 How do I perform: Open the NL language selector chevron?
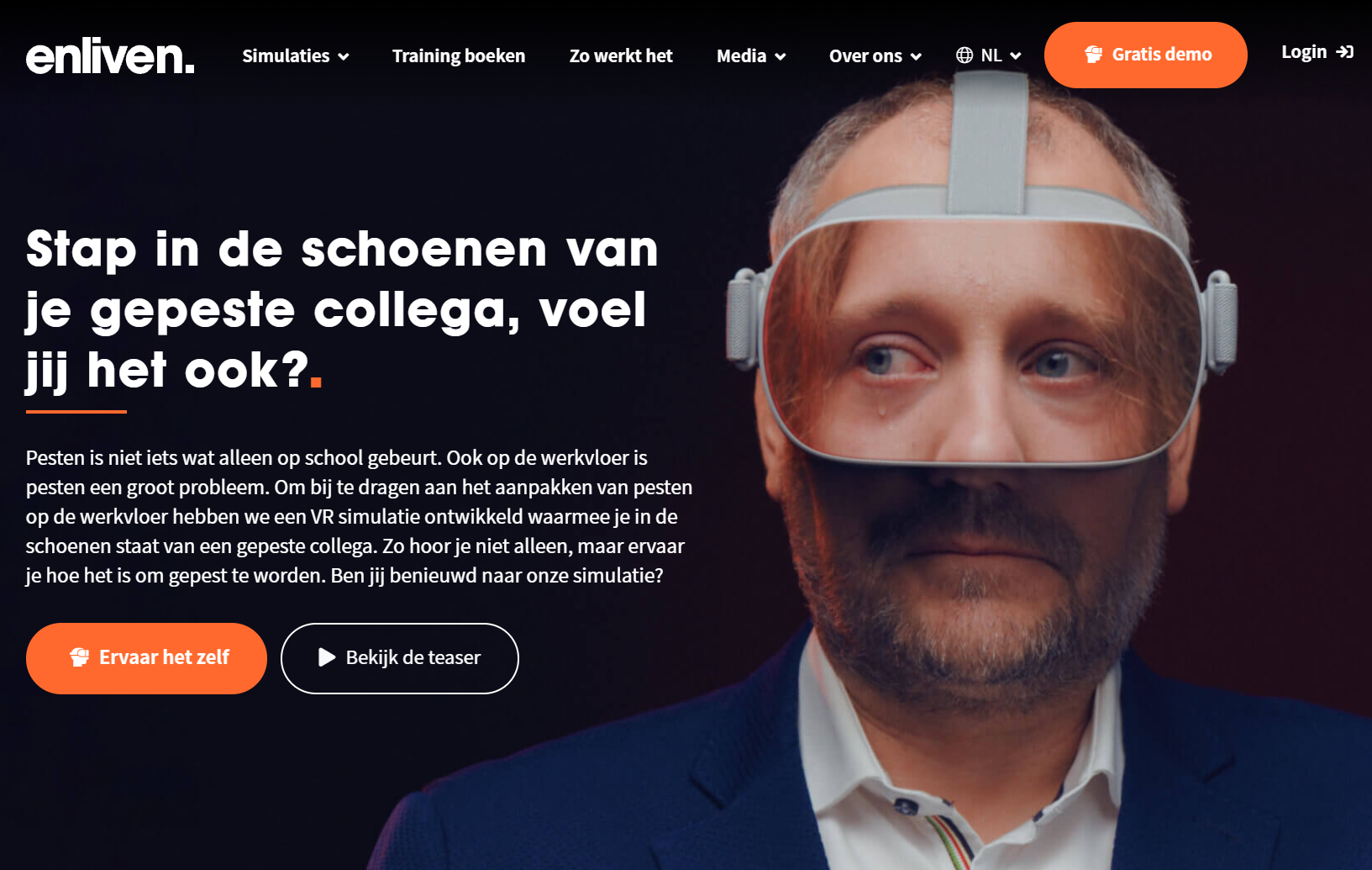[1016, 56]
